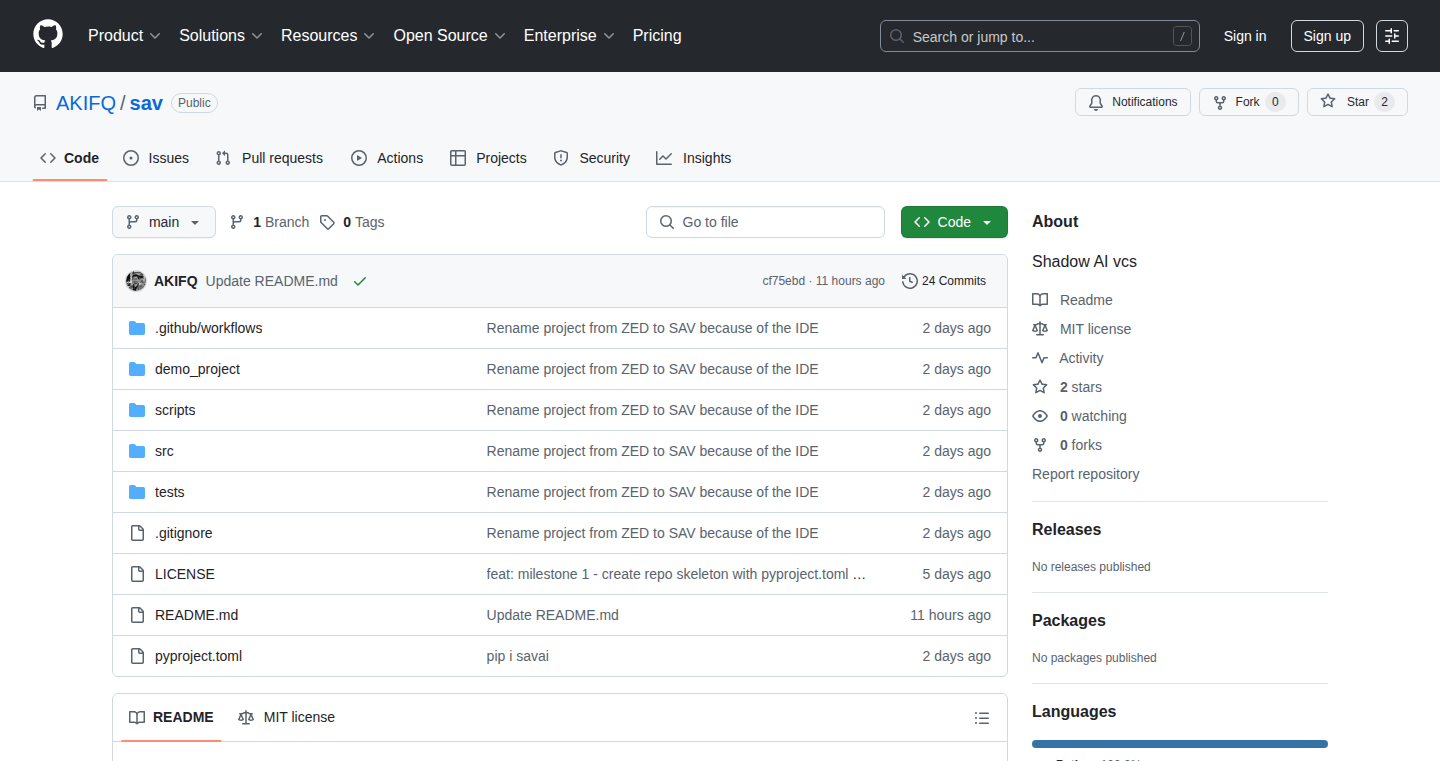
Task: Open the README outline list icon
Action: click(982, 718)
